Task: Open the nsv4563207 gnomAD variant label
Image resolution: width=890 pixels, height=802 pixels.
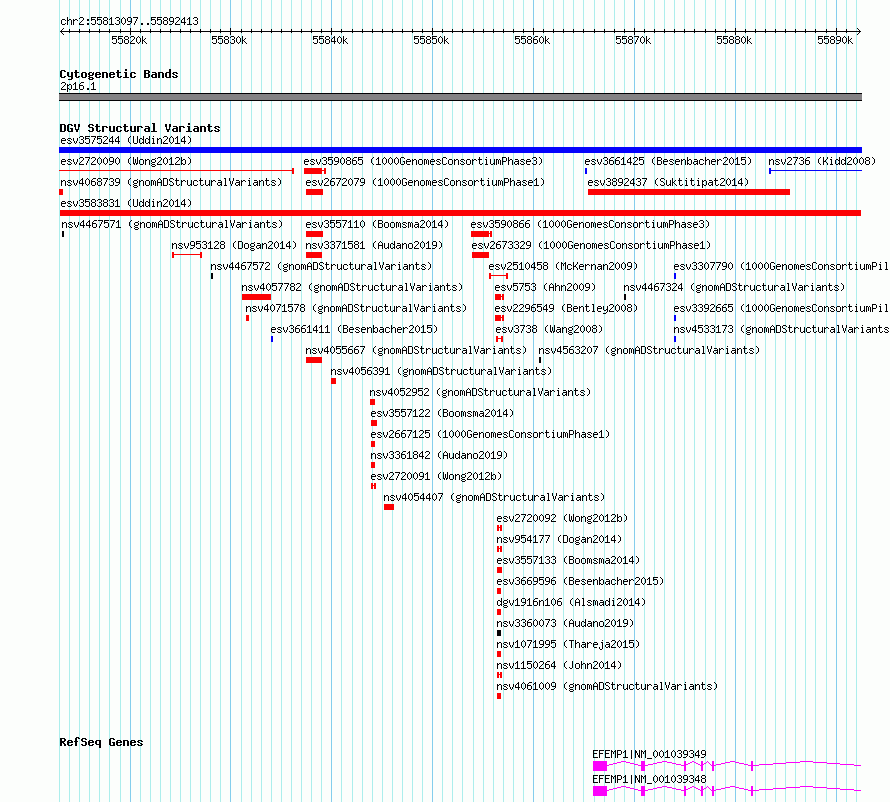Action: point(649,350)
